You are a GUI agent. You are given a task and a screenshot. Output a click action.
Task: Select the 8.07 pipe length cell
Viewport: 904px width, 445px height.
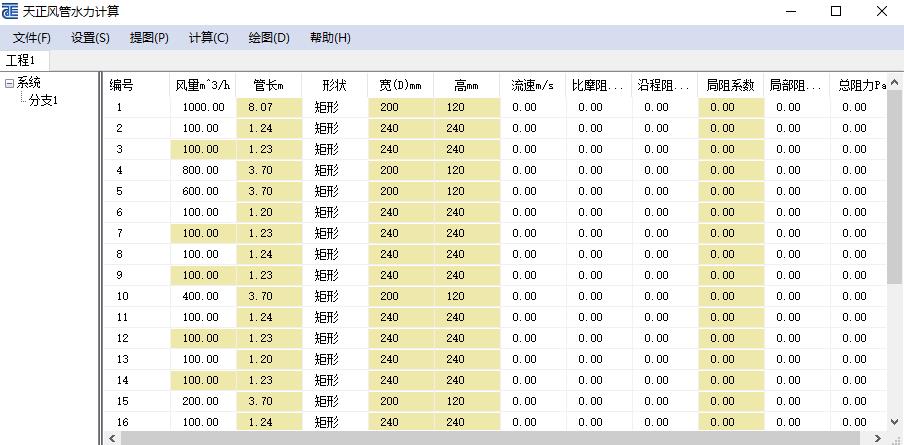268,107
